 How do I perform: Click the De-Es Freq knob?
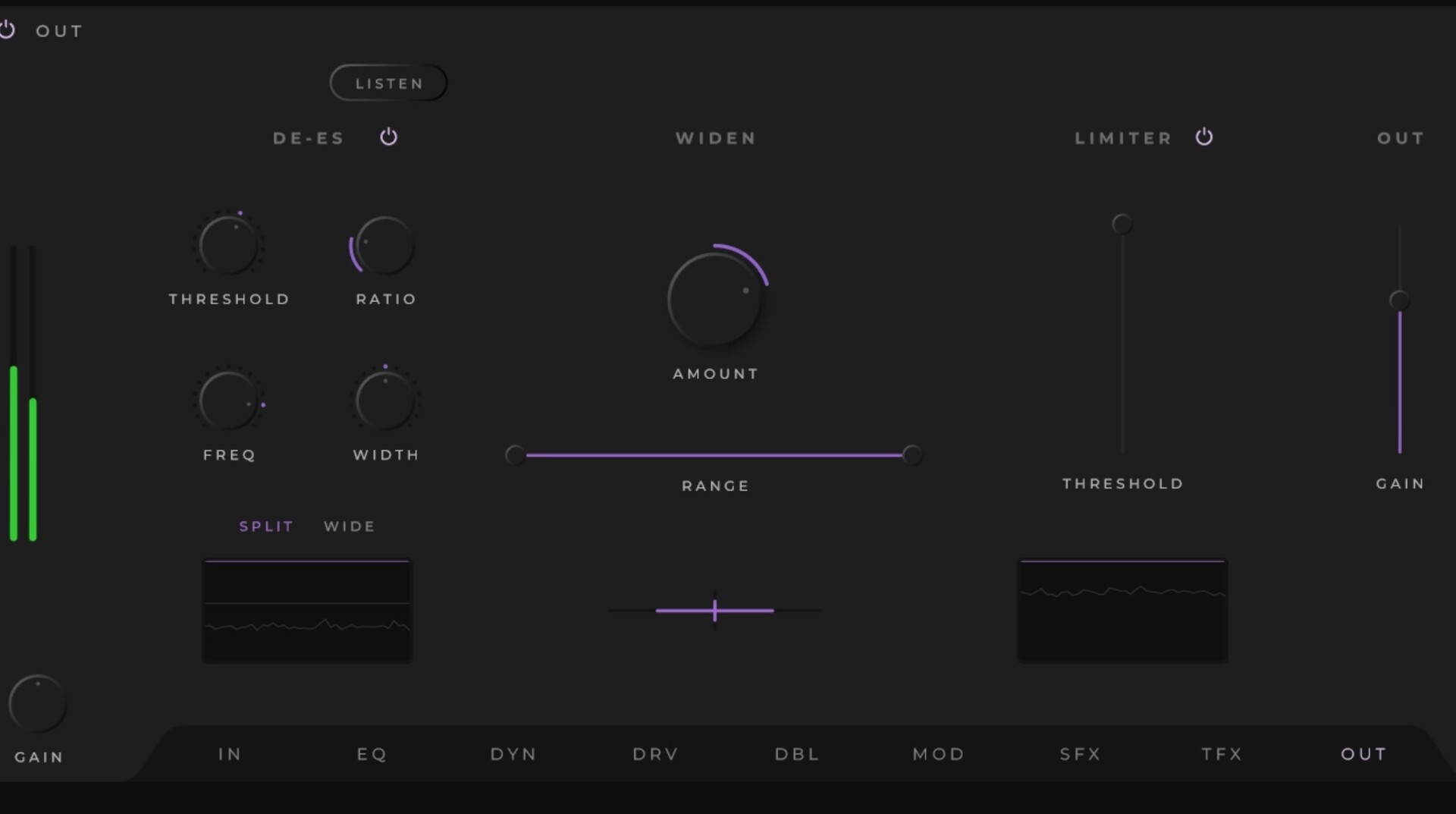click(x=228, y=401)
